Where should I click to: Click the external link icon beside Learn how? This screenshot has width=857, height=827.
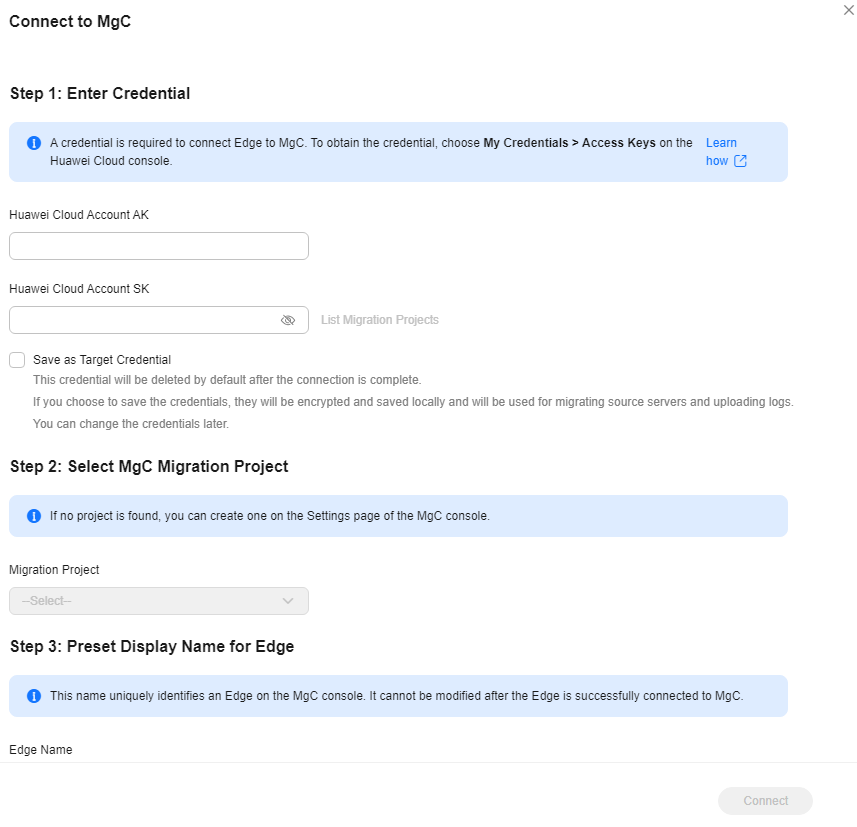(740, 161)
